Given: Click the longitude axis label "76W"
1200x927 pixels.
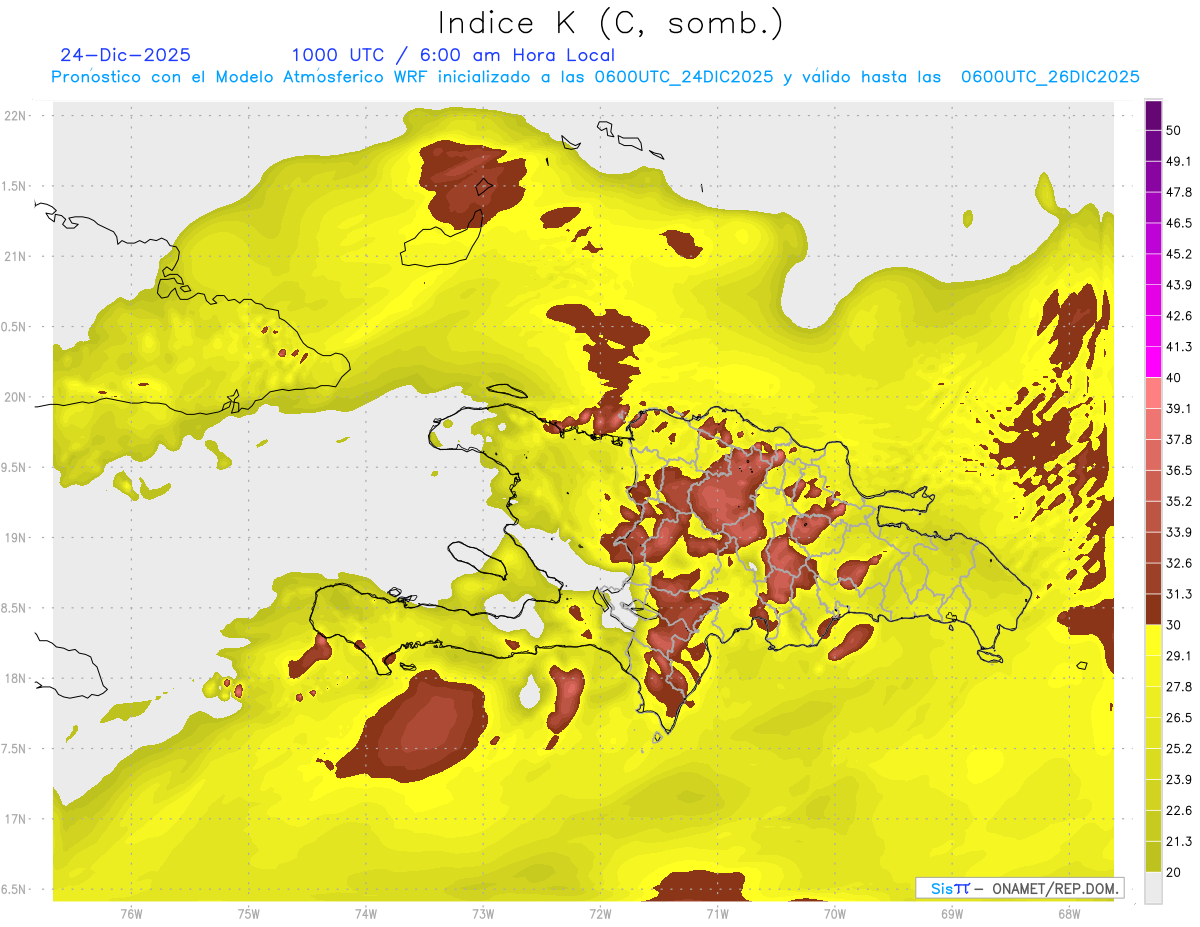Looking at the screenshot, I should coord(132,914).
